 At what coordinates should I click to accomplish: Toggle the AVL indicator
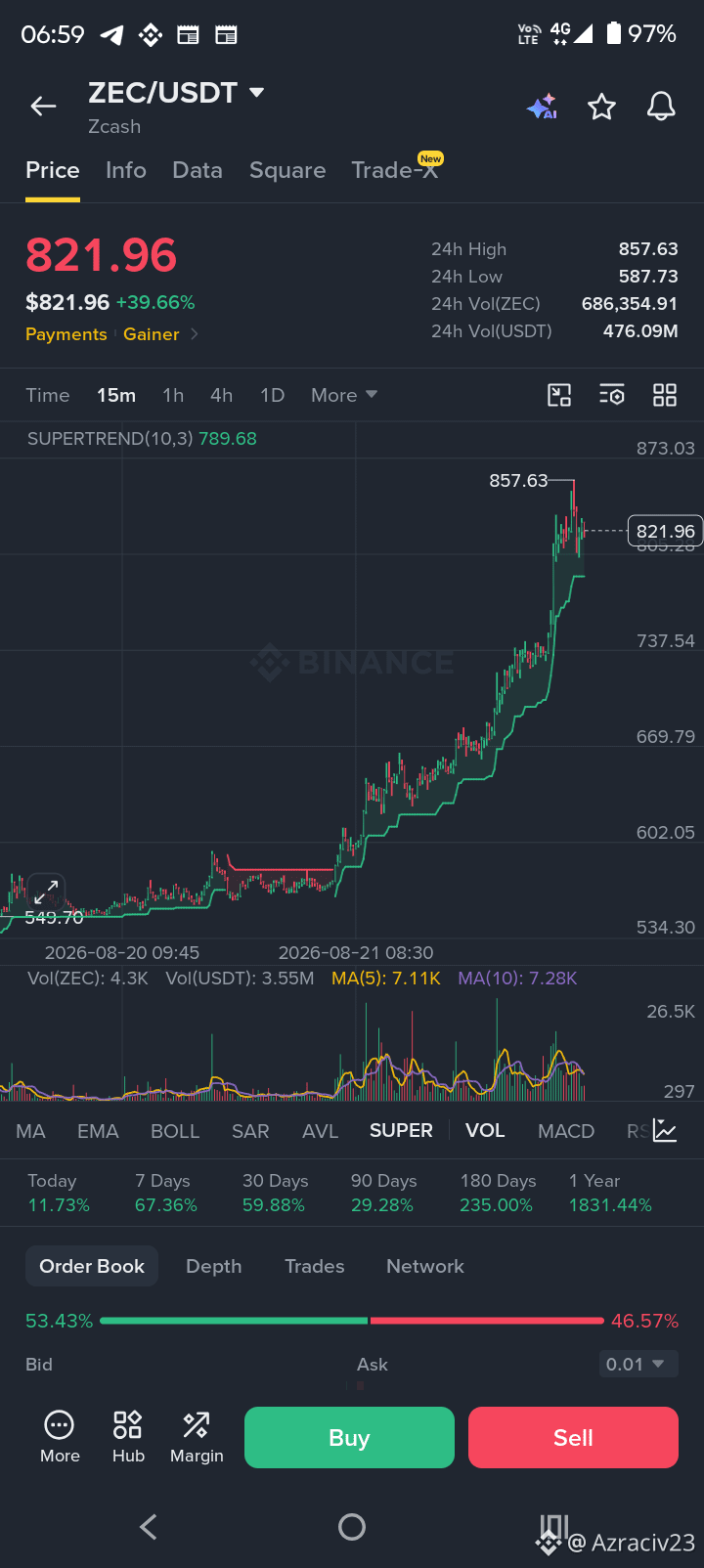(320, 1131)
